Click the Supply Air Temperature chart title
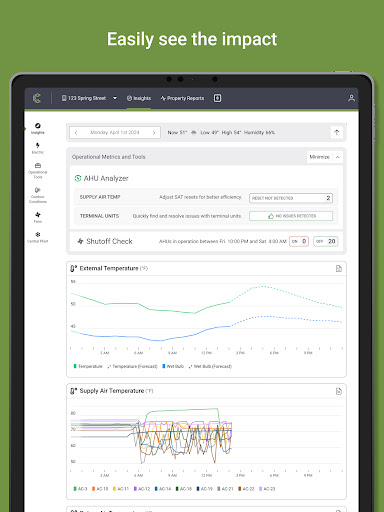The image size is (384, 512). coord(112,391)
